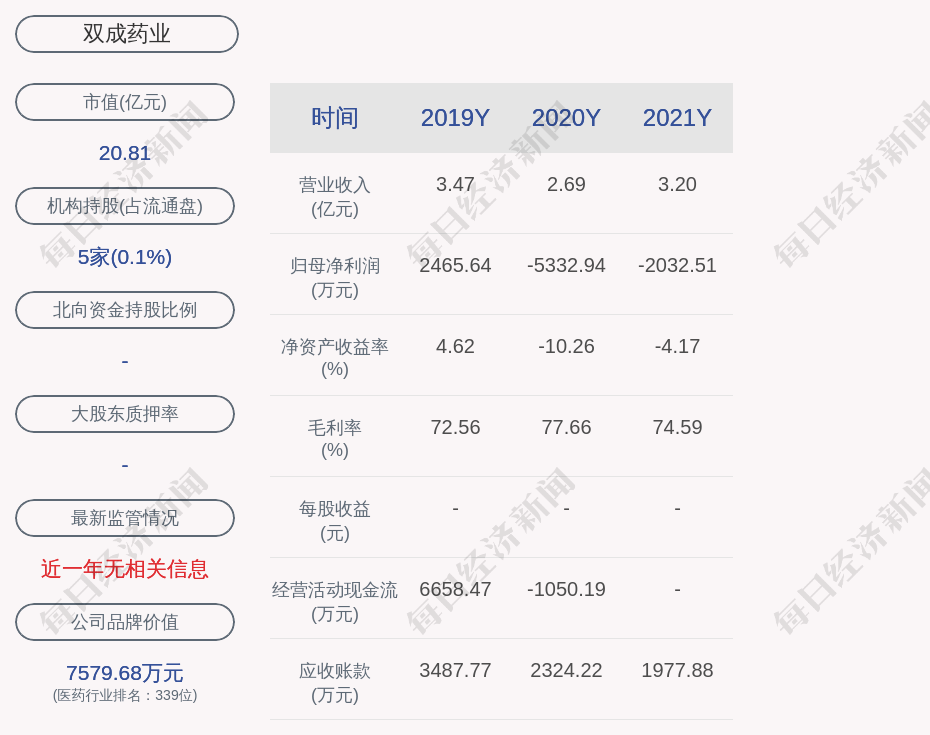
Task: Click the 归母净利润(万元) row label
Action: coord(335,278)
